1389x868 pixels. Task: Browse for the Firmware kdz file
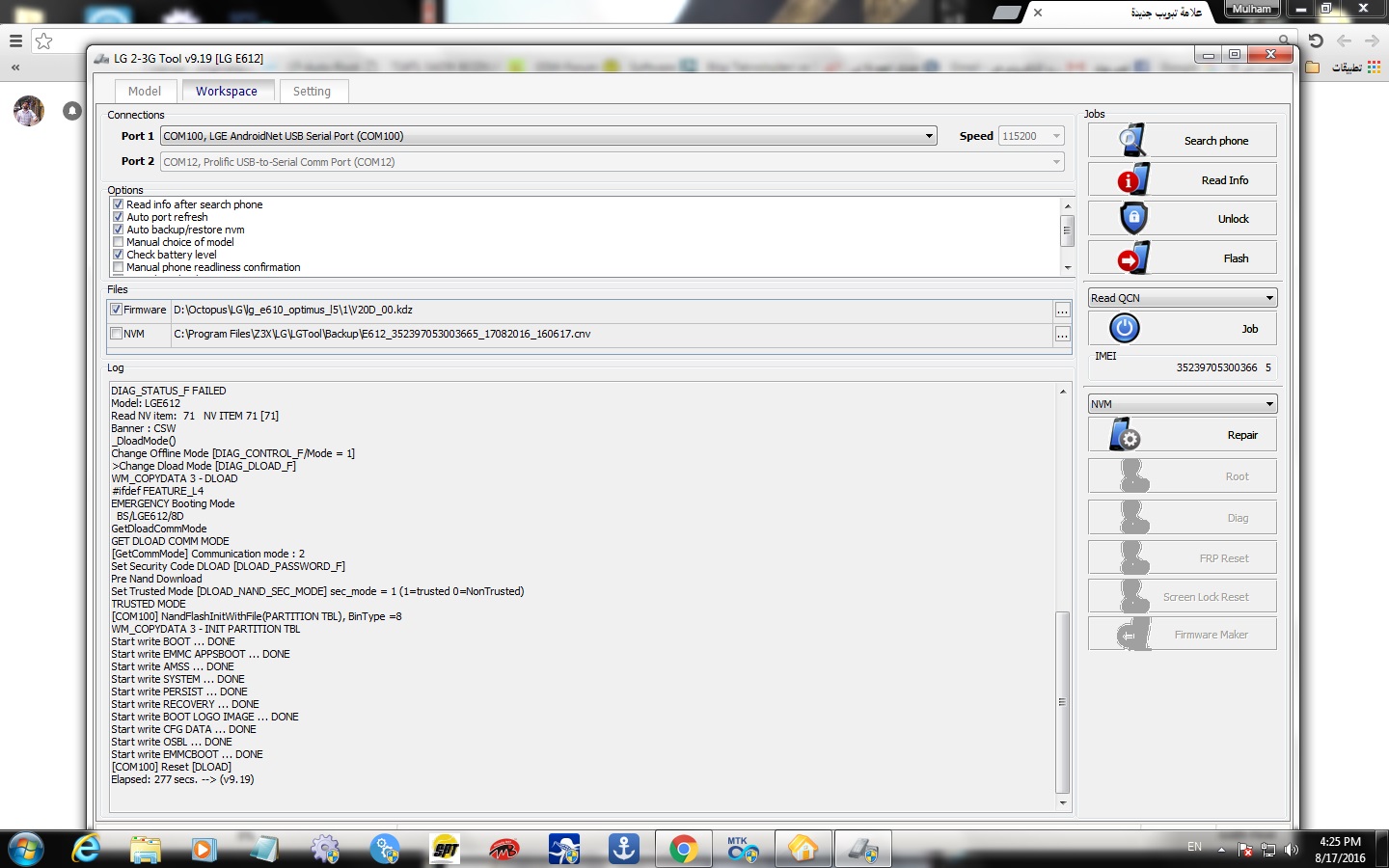pos(1062,310)
